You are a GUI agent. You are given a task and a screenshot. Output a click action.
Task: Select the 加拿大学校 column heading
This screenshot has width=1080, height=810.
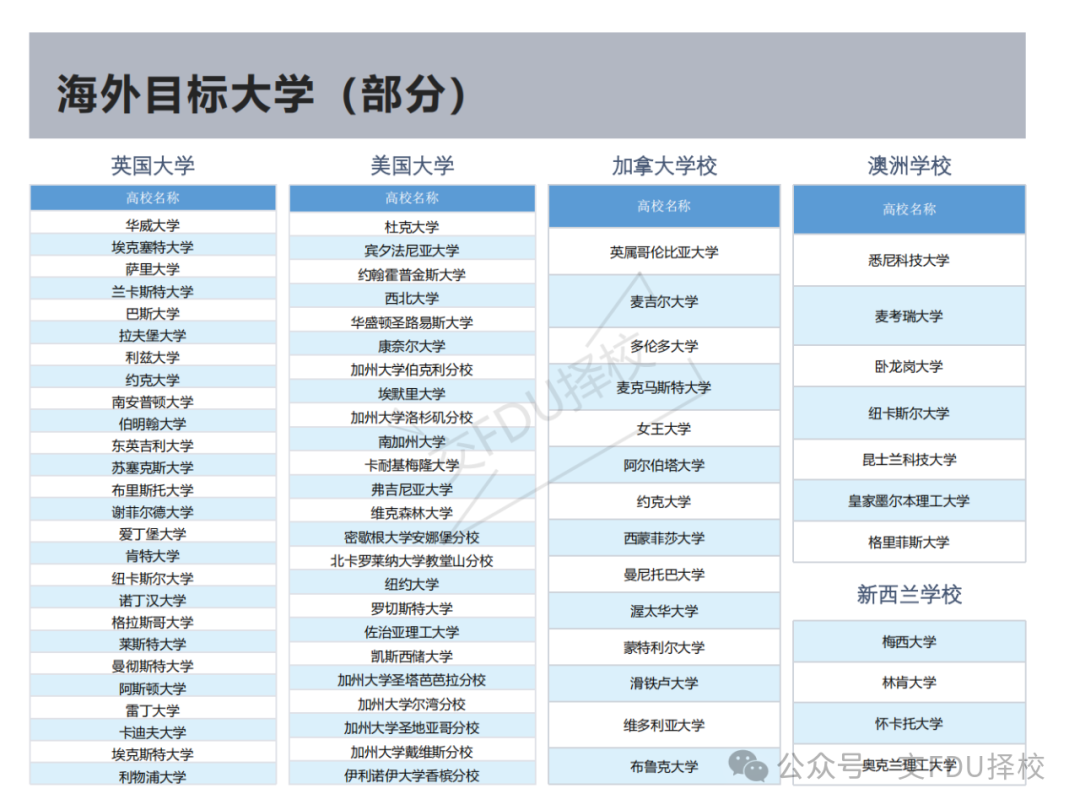(x=664, y=165)
